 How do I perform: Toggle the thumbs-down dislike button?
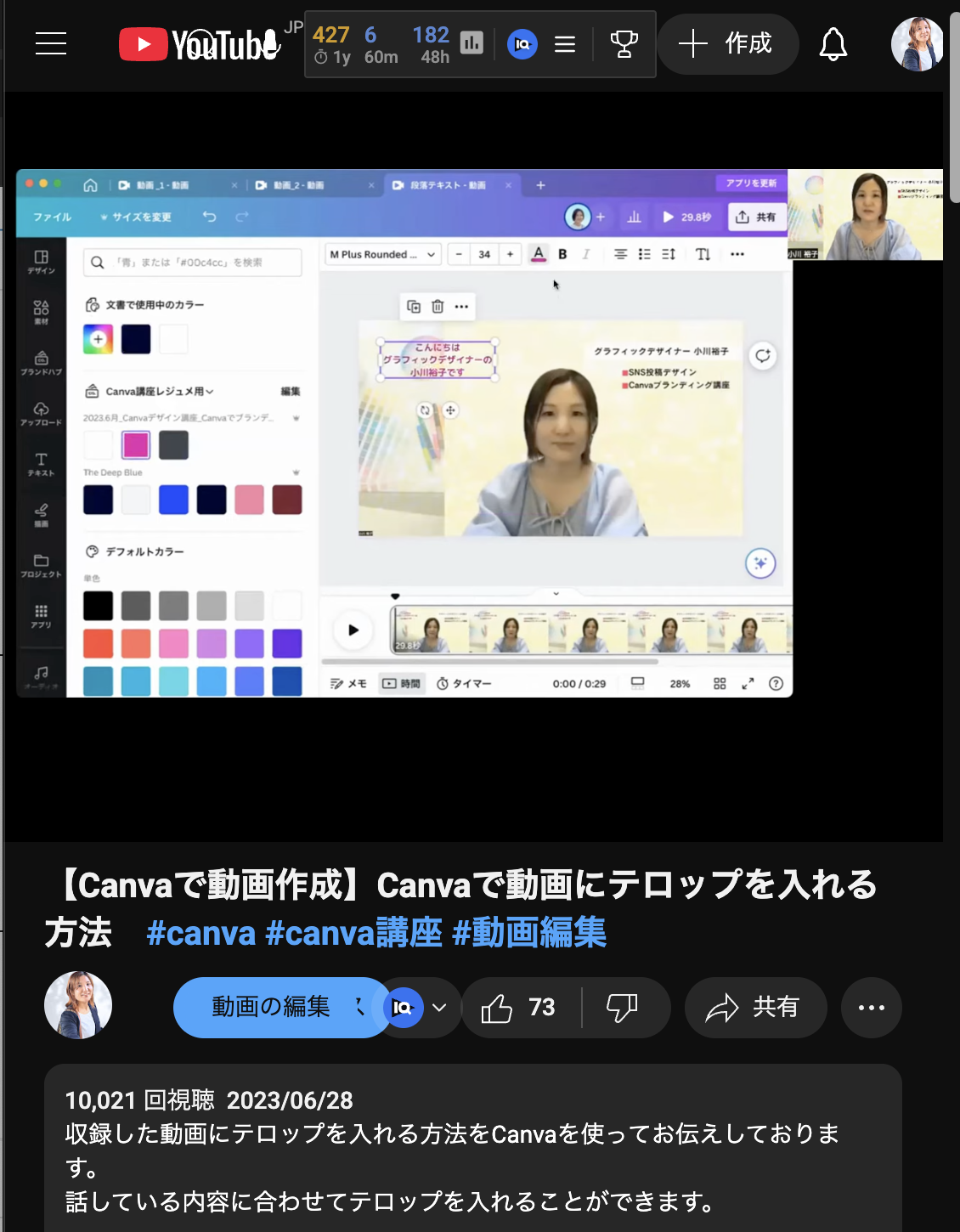[623, 1008]
